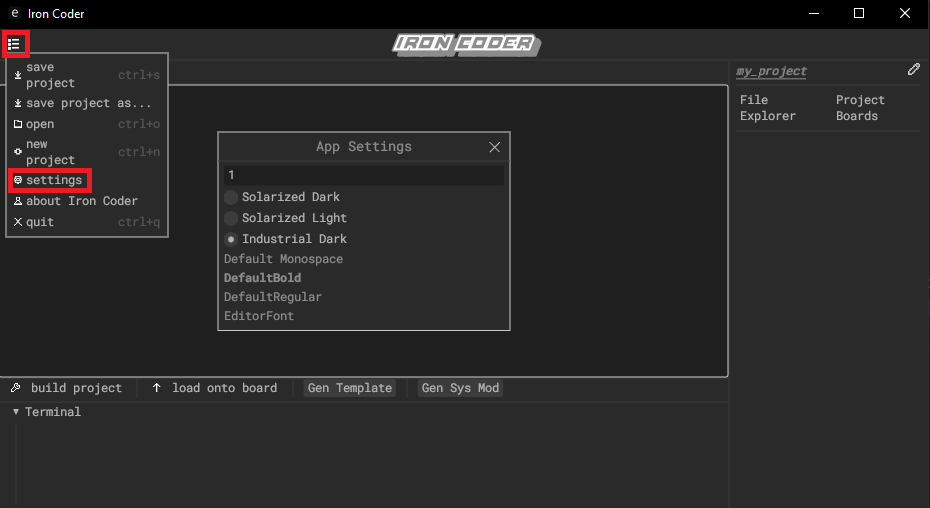Close the App Settings dialog with X
Screen dimensions: 930x508
click(494, 147)
